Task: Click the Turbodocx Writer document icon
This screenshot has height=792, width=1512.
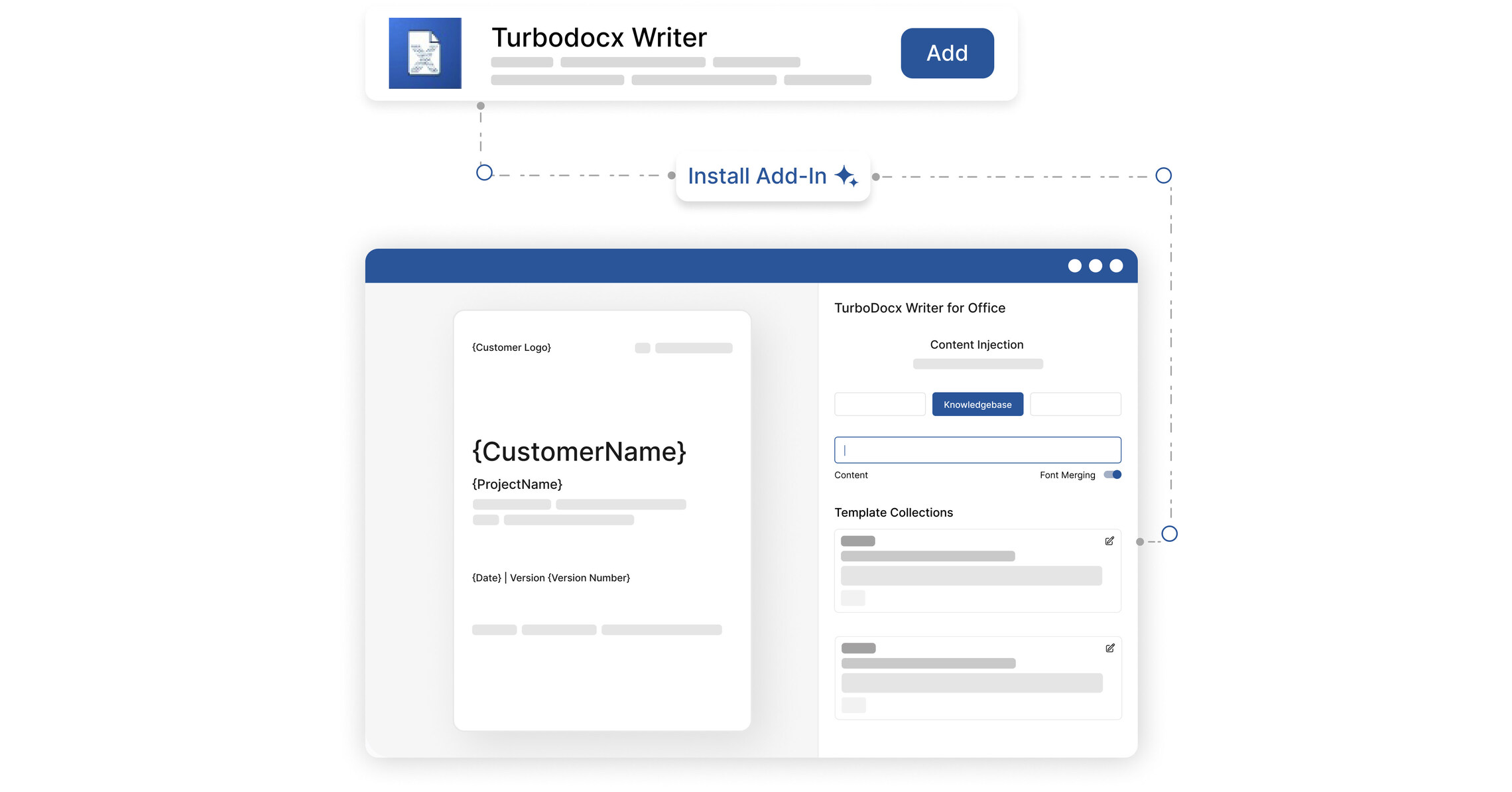Action: 424,53
